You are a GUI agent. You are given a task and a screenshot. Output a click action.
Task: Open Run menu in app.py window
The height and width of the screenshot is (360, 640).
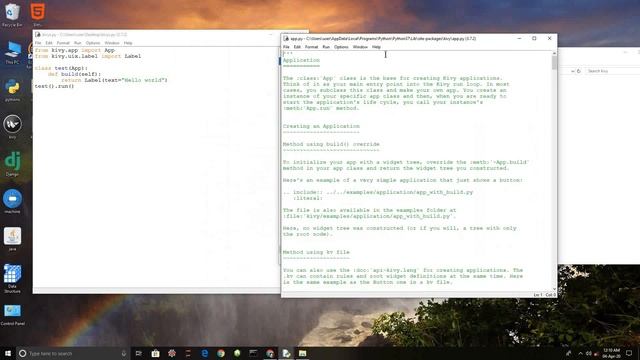[326, 47]
